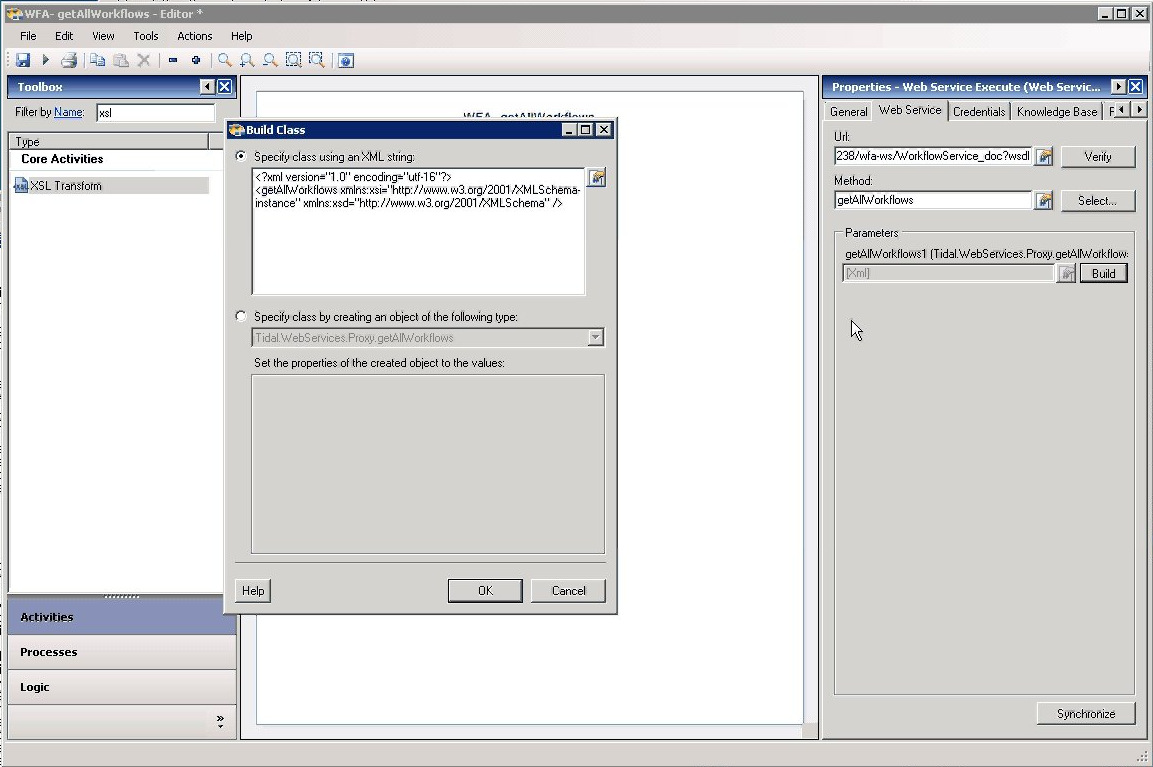Open the Actions menu

[x=195, y=36]
